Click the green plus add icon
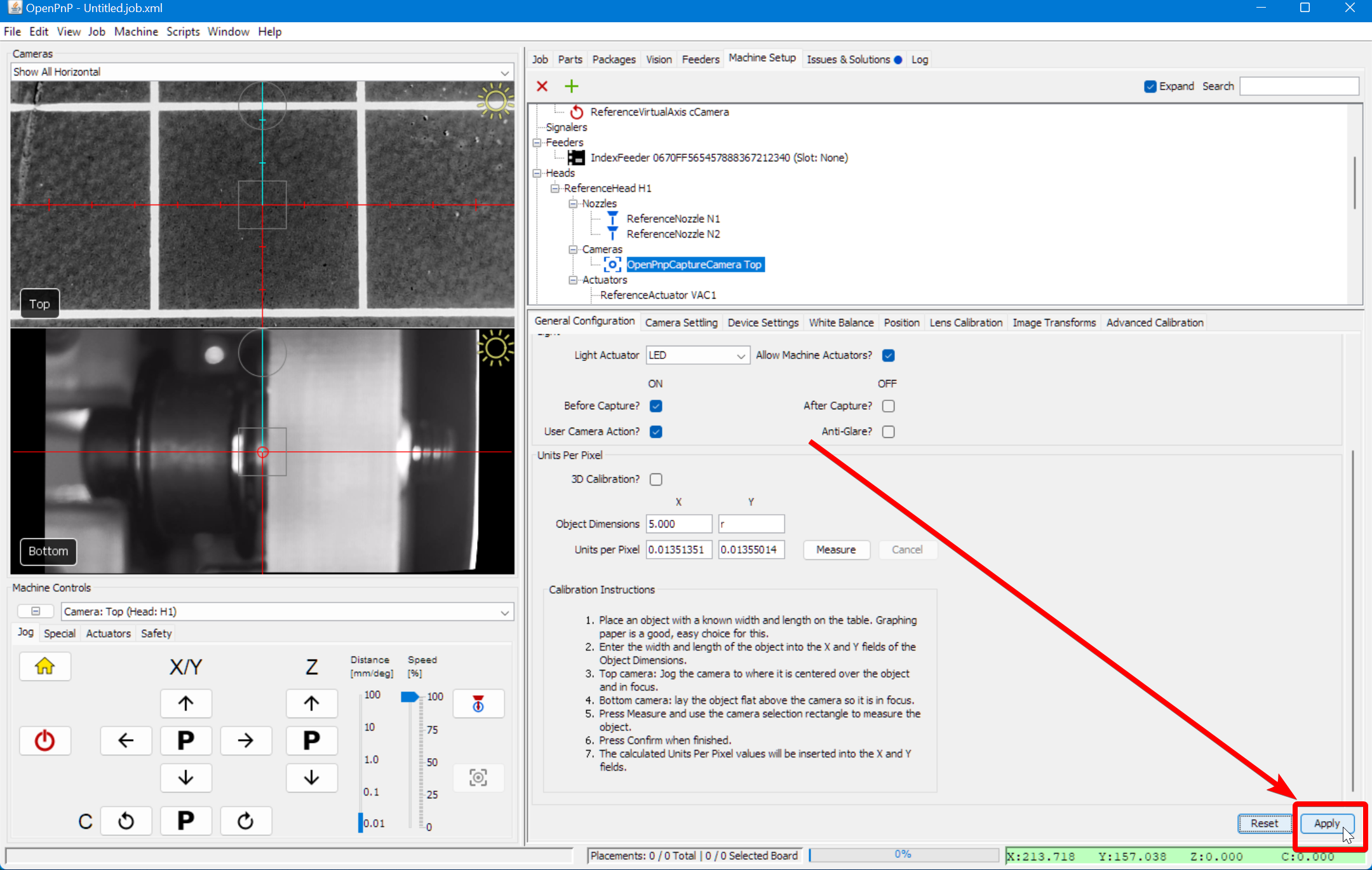 pos(571,86)
